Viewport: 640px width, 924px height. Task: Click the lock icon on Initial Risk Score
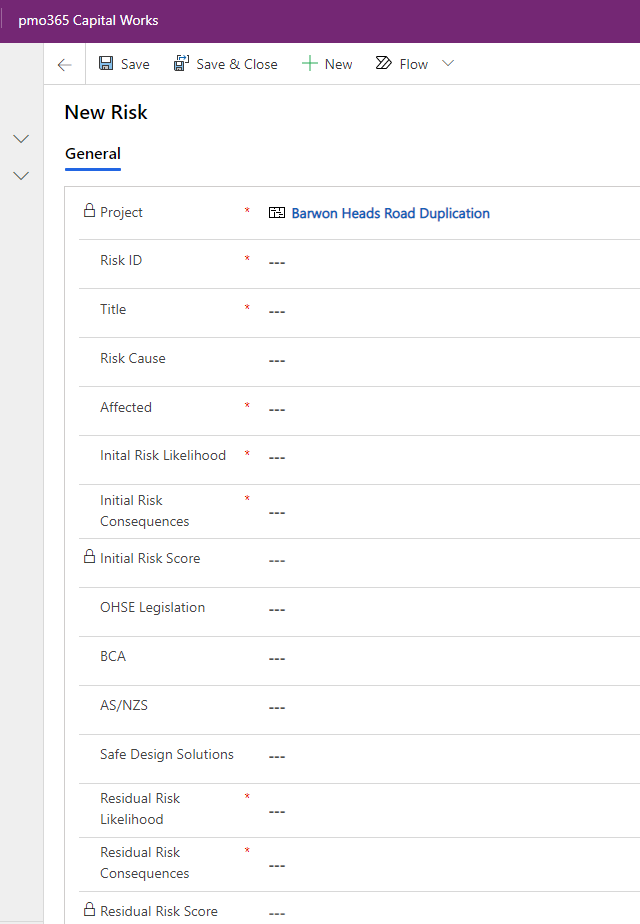pos(88,557)
